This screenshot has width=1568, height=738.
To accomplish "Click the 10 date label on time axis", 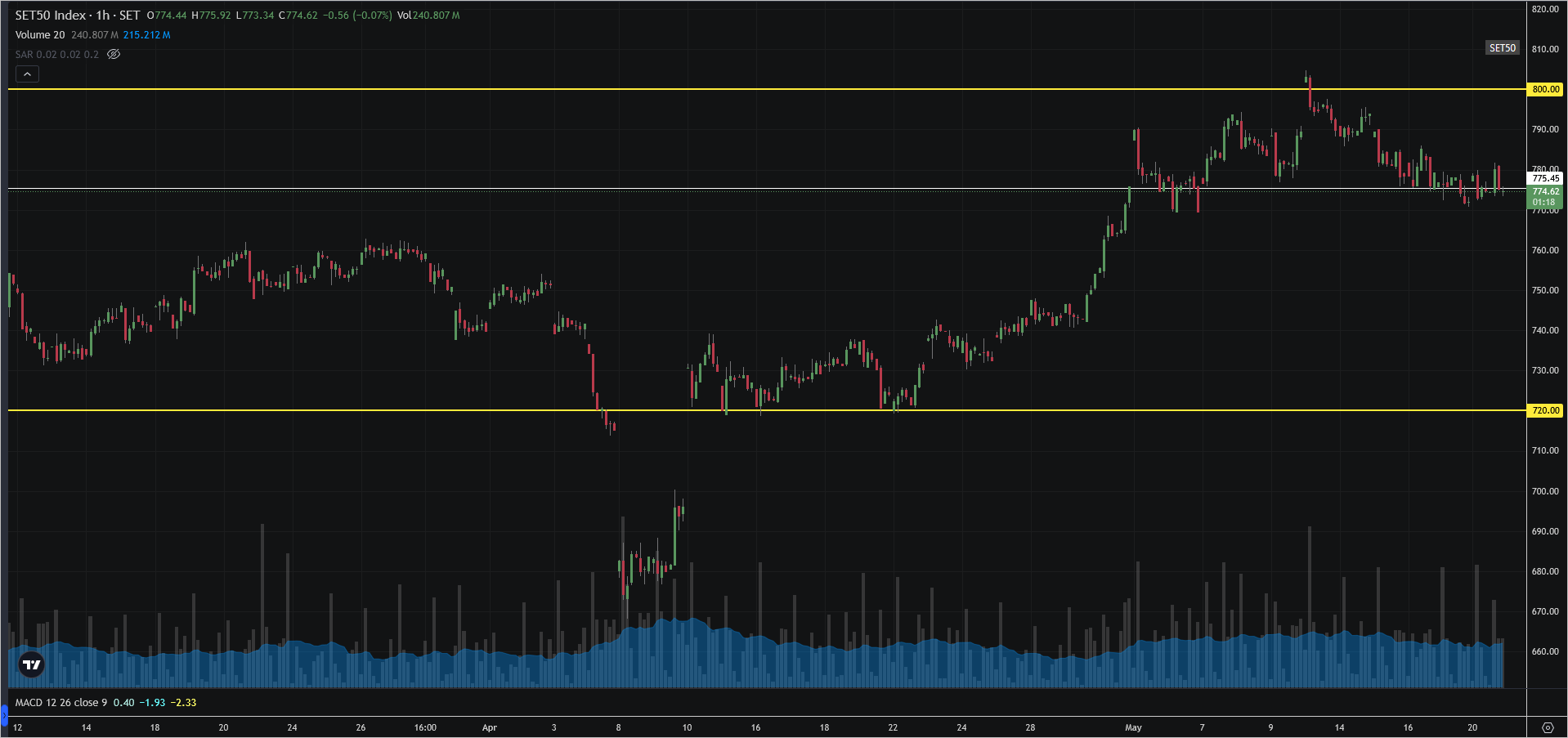I will tap(687, 727).
